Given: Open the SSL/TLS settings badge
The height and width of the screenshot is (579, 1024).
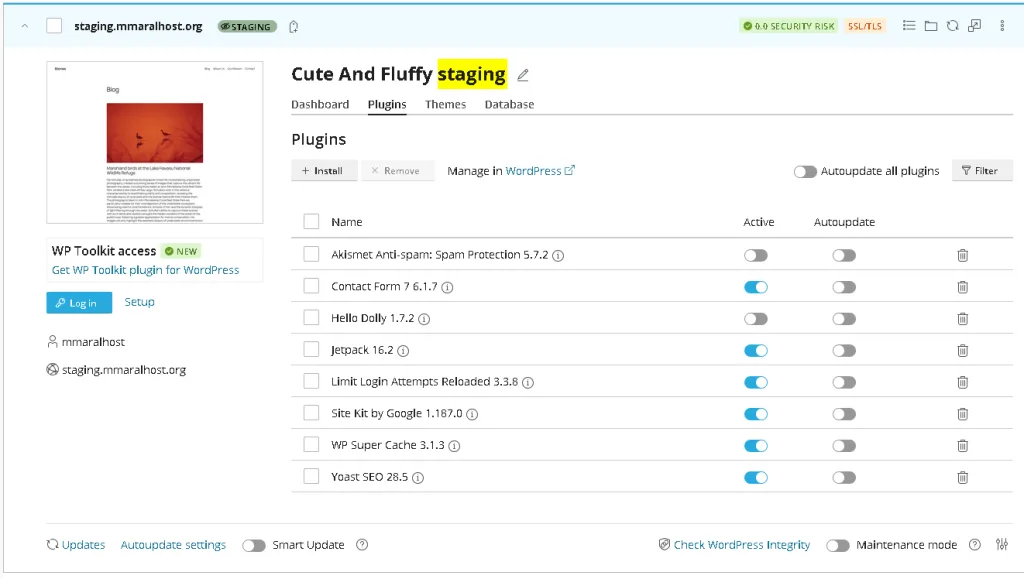Looking at the screenshot, I should tap(865, 26).
